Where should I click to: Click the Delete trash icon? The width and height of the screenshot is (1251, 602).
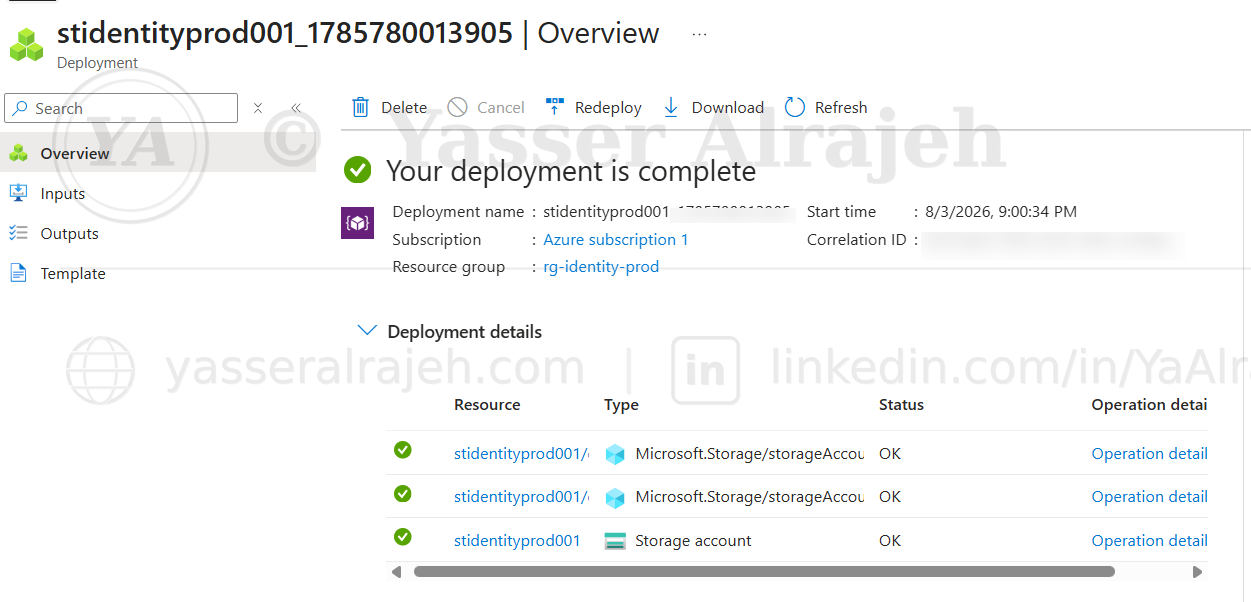[360, 107]
